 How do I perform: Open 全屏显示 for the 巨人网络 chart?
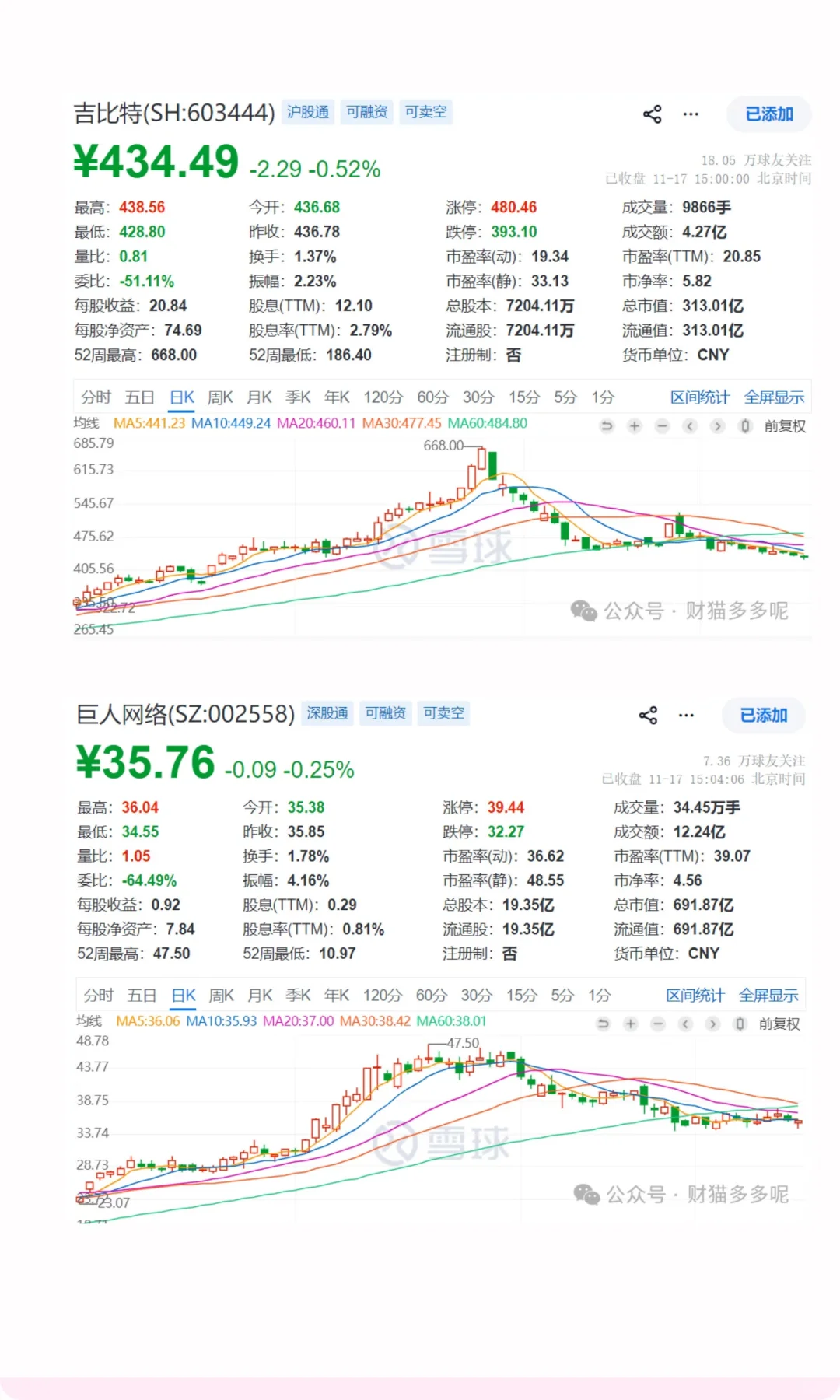pos(768,996)
